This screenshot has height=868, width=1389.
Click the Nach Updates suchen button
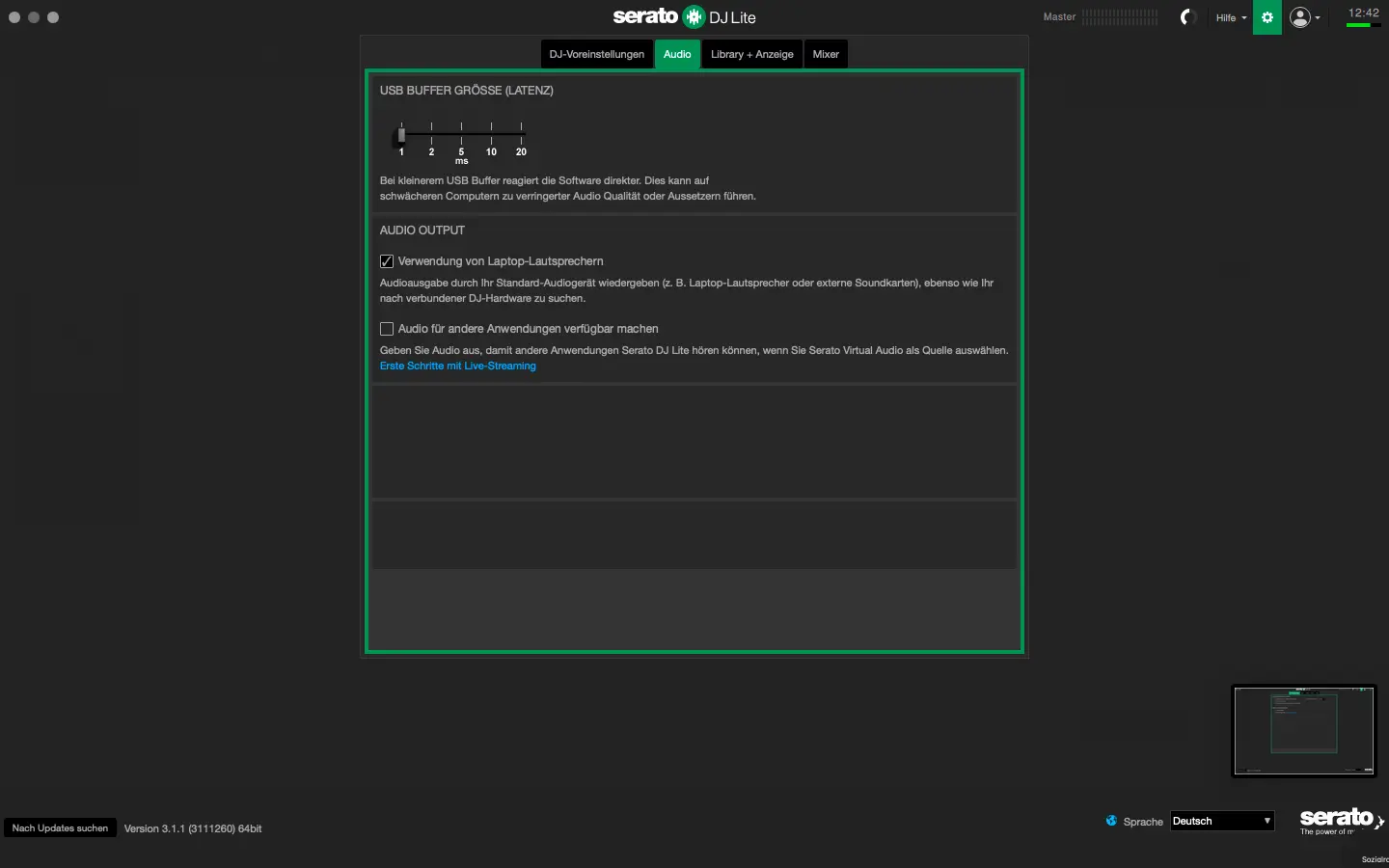point(60,828)
